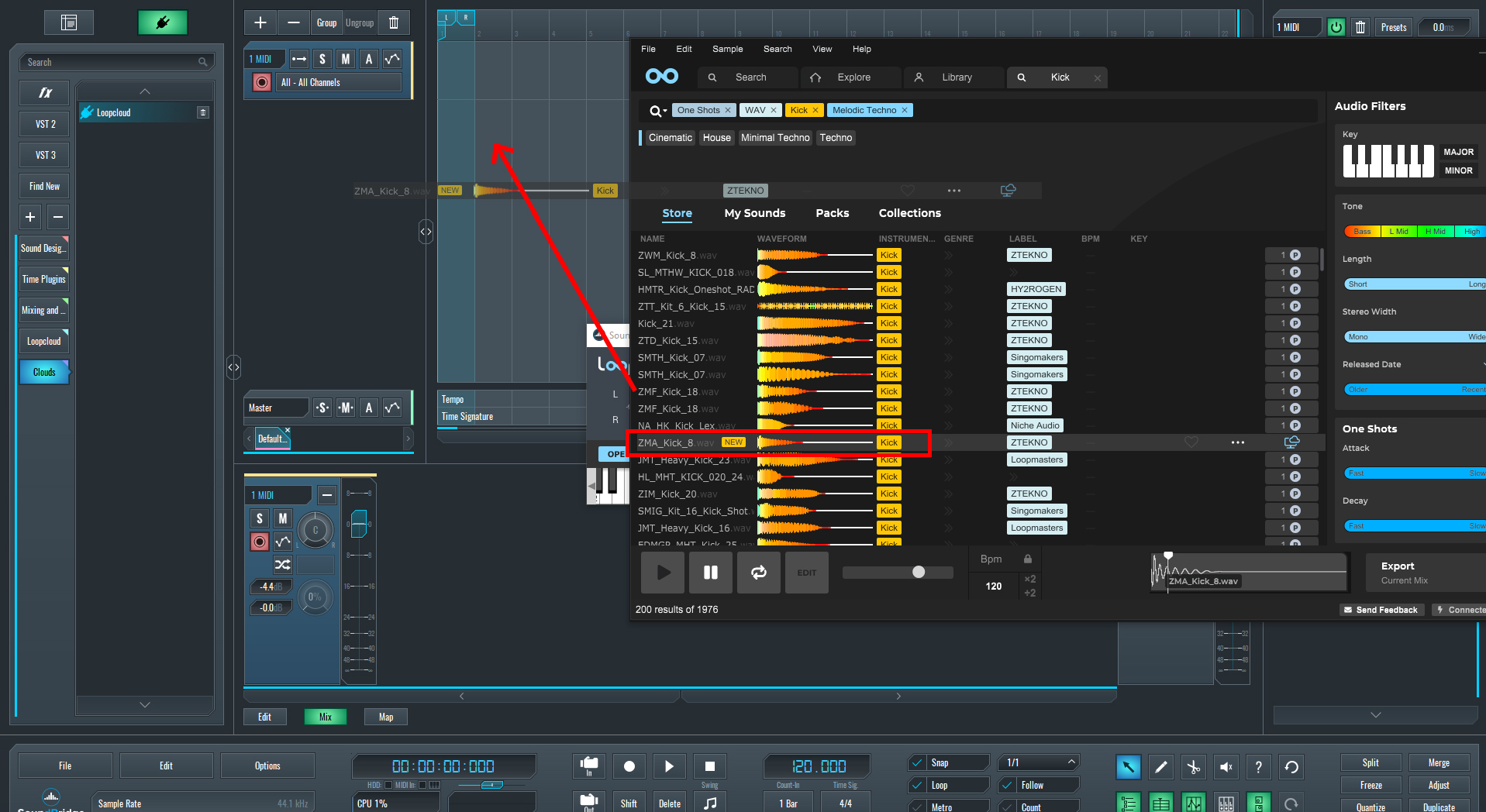Open the plugin browser with the plug icon
Image resolution: width=1486 pixels, height=812 pixels.
[163, 22]
